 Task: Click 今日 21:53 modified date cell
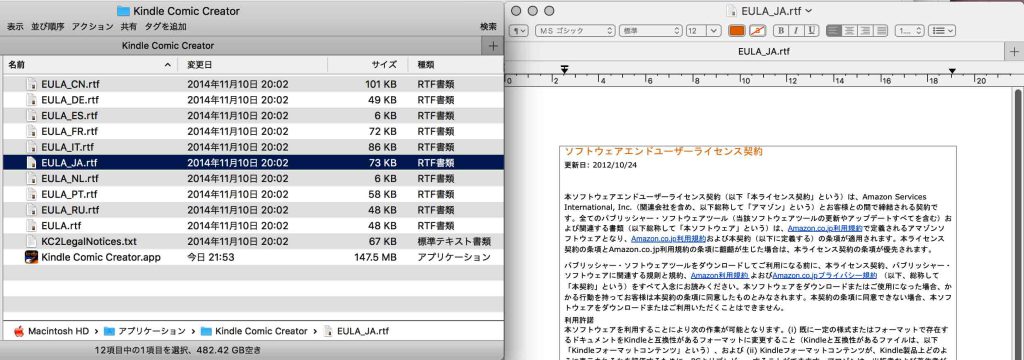point(211,257)
